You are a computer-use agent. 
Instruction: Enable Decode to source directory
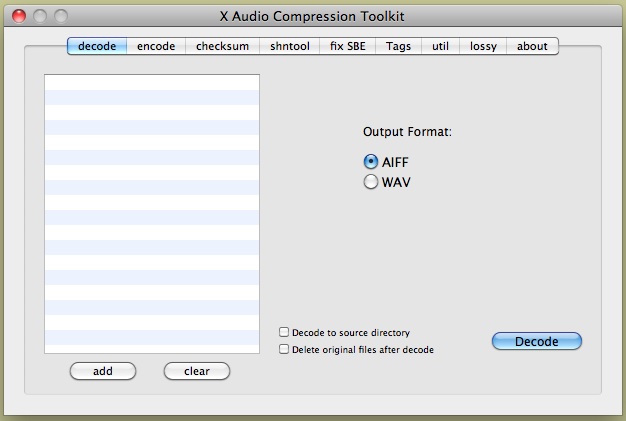(x=285, y=332)
